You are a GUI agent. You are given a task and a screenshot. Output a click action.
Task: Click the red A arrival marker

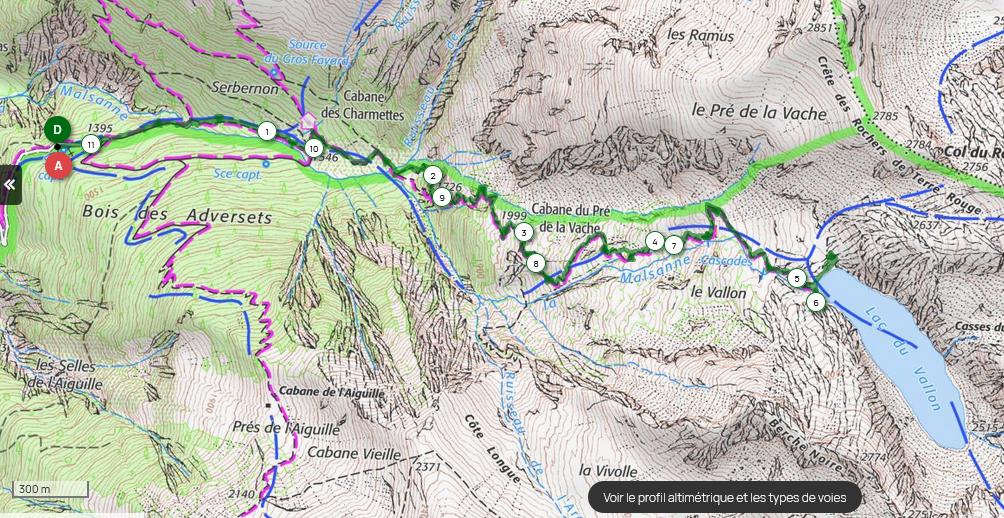click(58, 165)
